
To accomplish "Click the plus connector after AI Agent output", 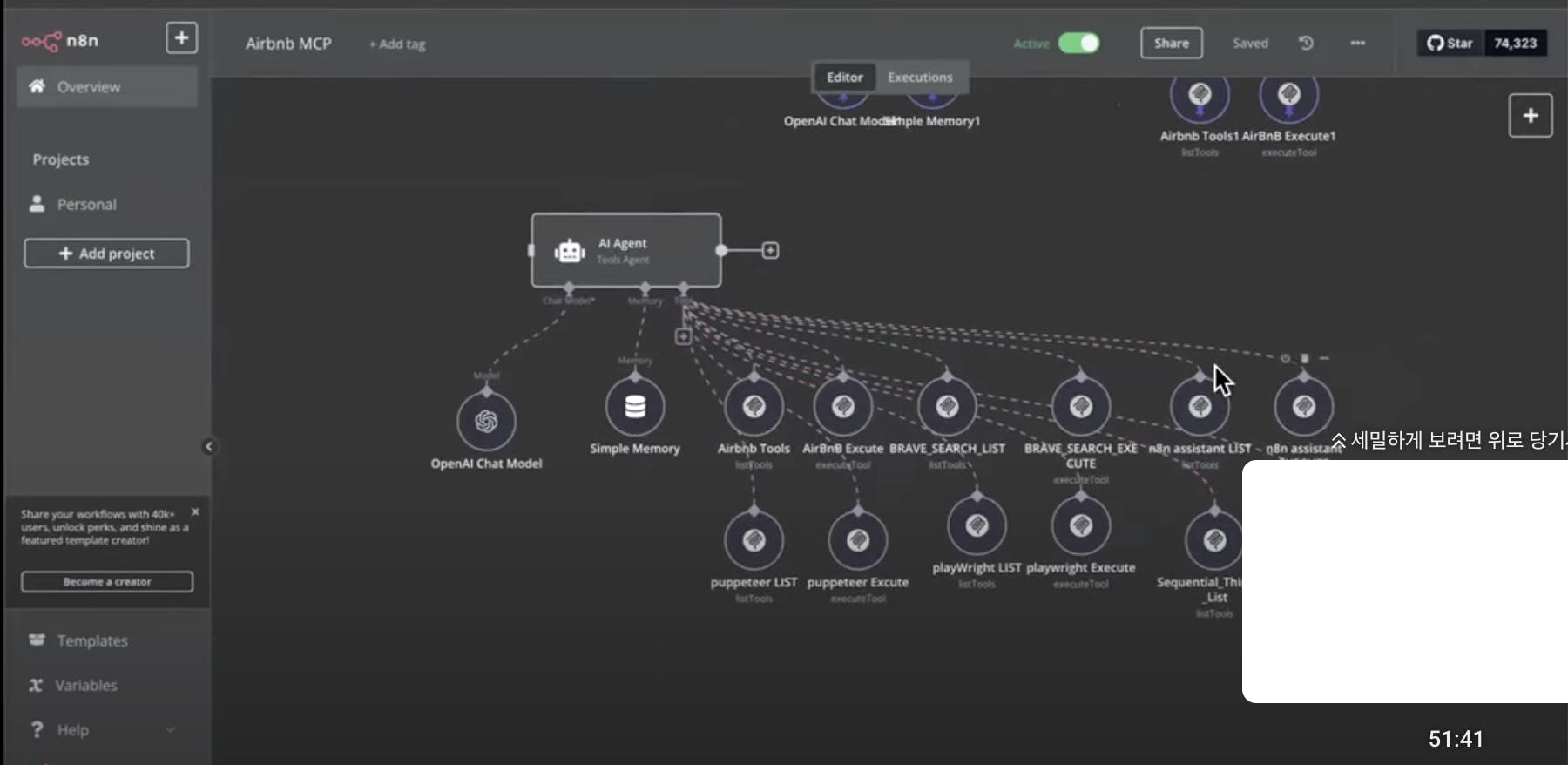I will 770,251.
